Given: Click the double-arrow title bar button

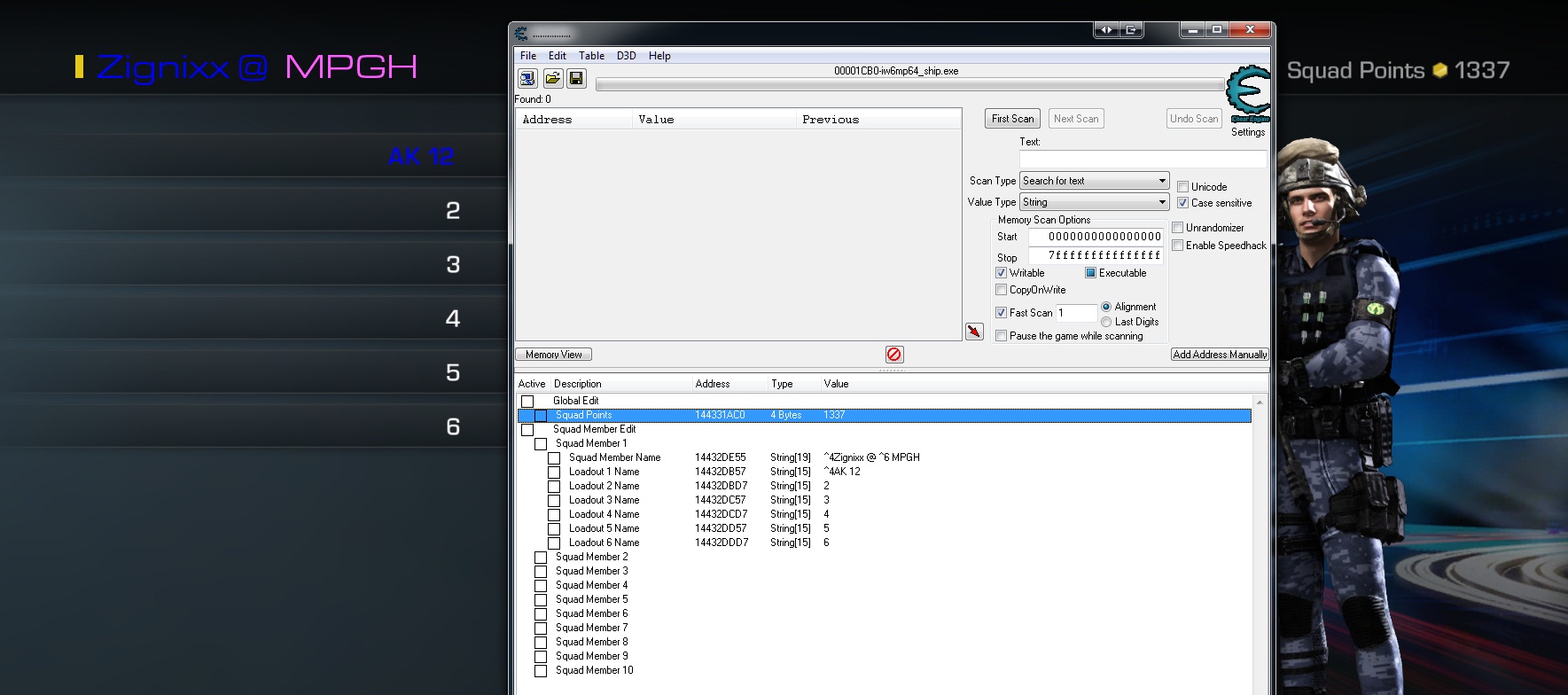Looking at the screenshot, I should coord(1106,30).
